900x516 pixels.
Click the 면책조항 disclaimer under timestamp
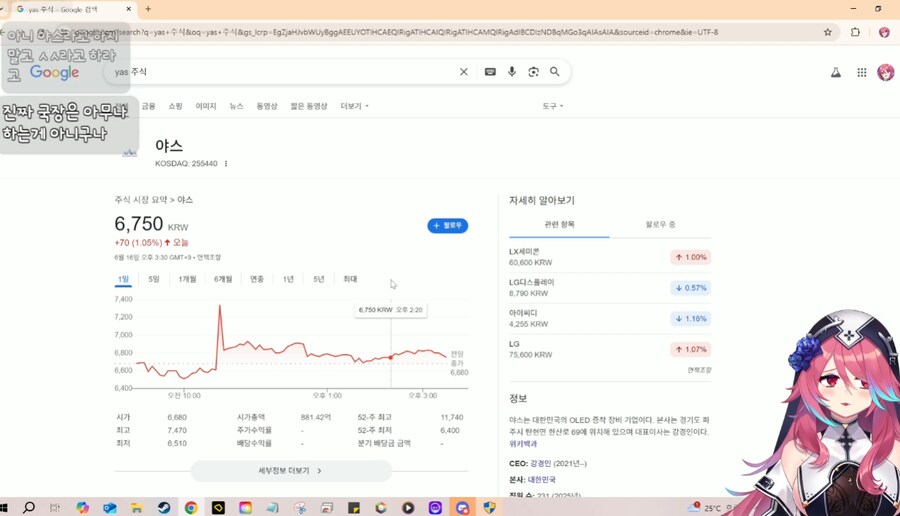(209, 258)
